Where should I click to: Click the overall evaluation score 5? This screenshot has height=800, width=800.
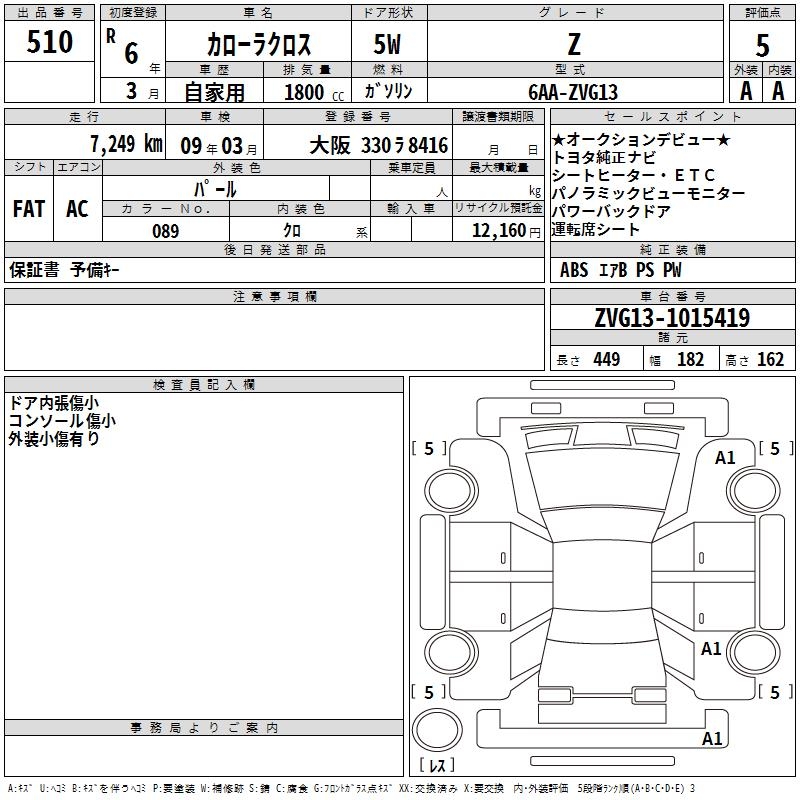[762, 45]
